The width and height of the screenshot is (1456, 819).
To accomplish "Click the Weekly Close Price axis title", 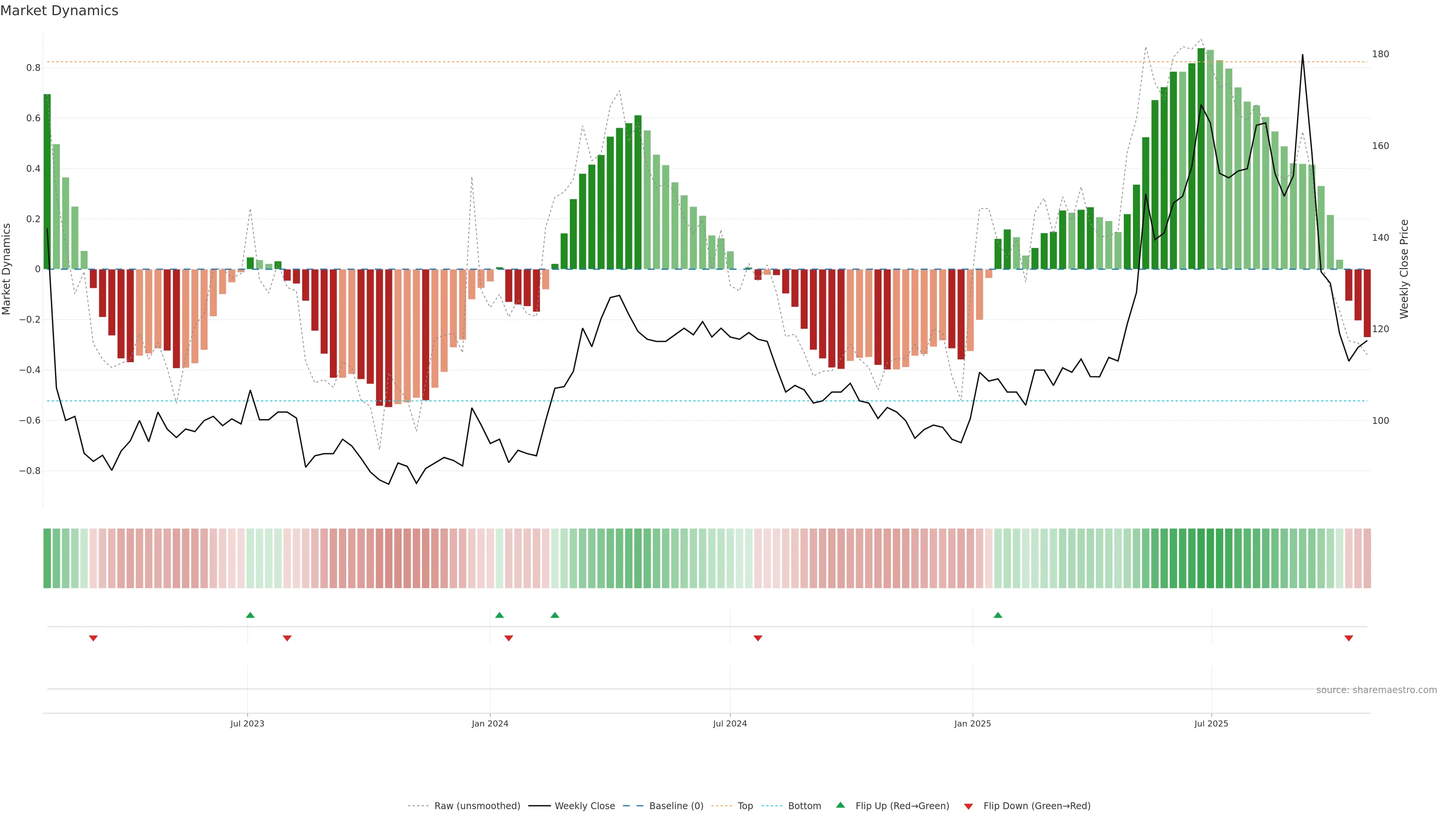I will click(1404, 269).
